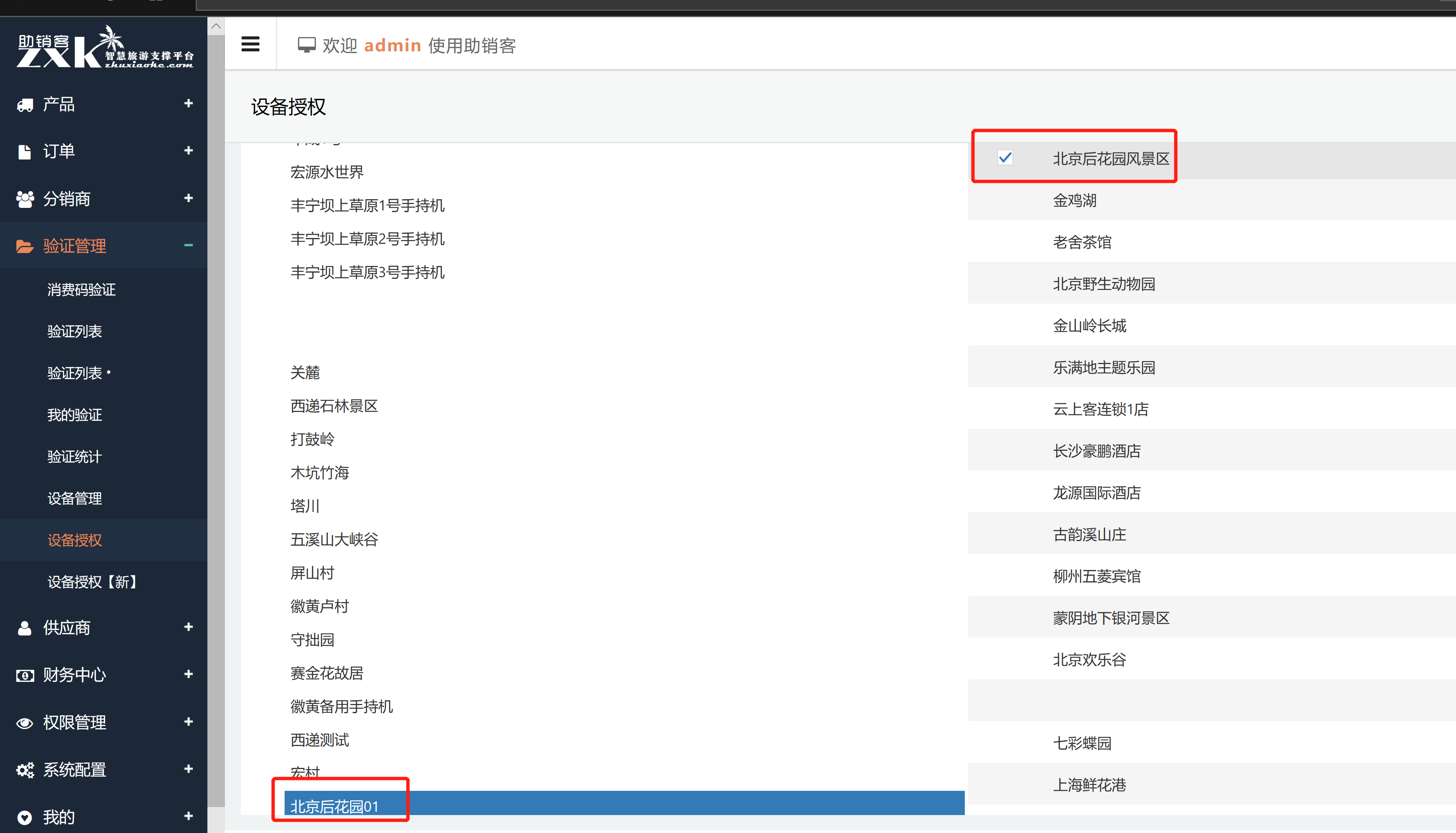Click the truck icon beside 产品
Image resolution: width=1456 pixels, height=833 pixels.
click(25, 105)
